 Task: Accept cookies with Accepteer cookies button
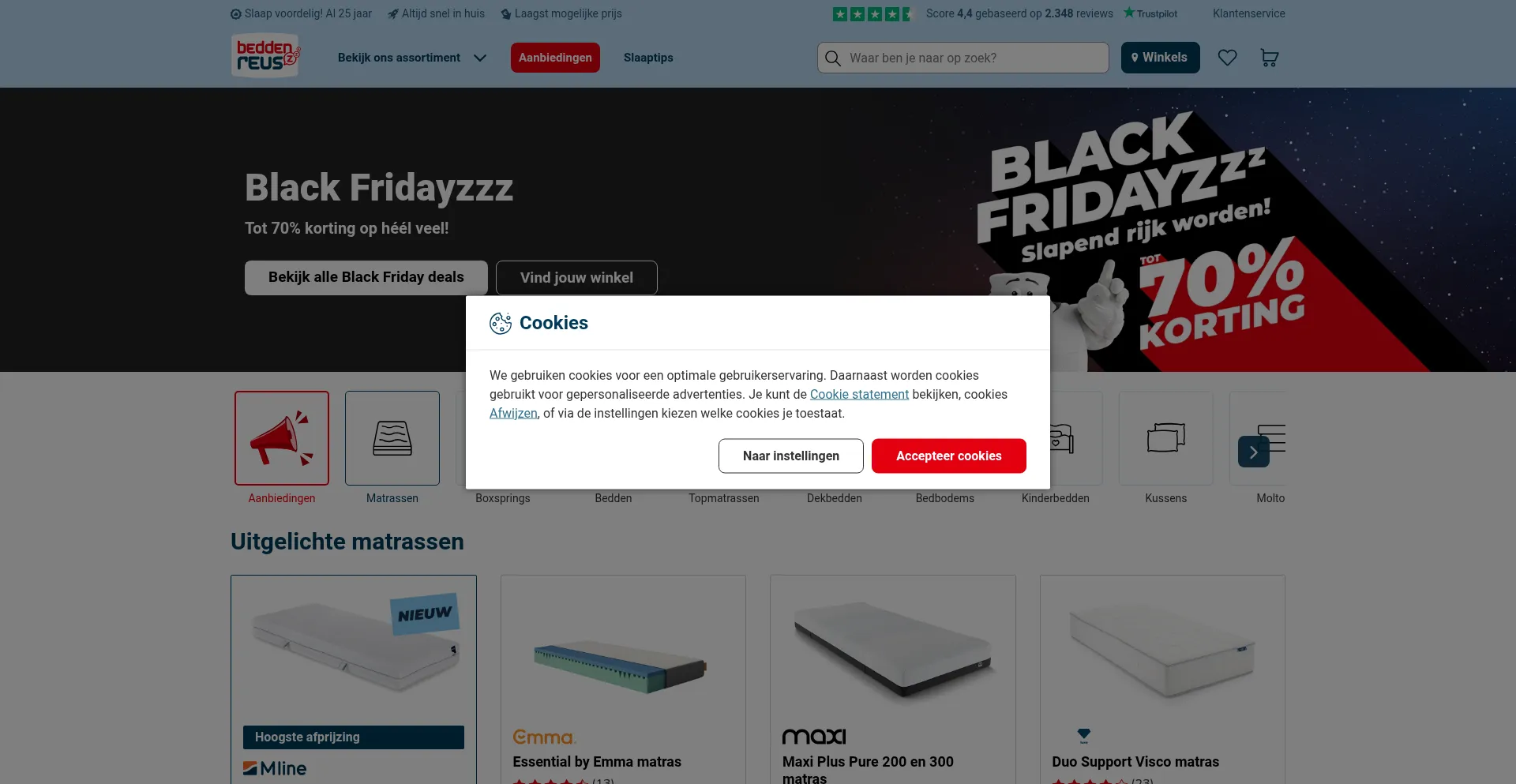click(949, 456)
